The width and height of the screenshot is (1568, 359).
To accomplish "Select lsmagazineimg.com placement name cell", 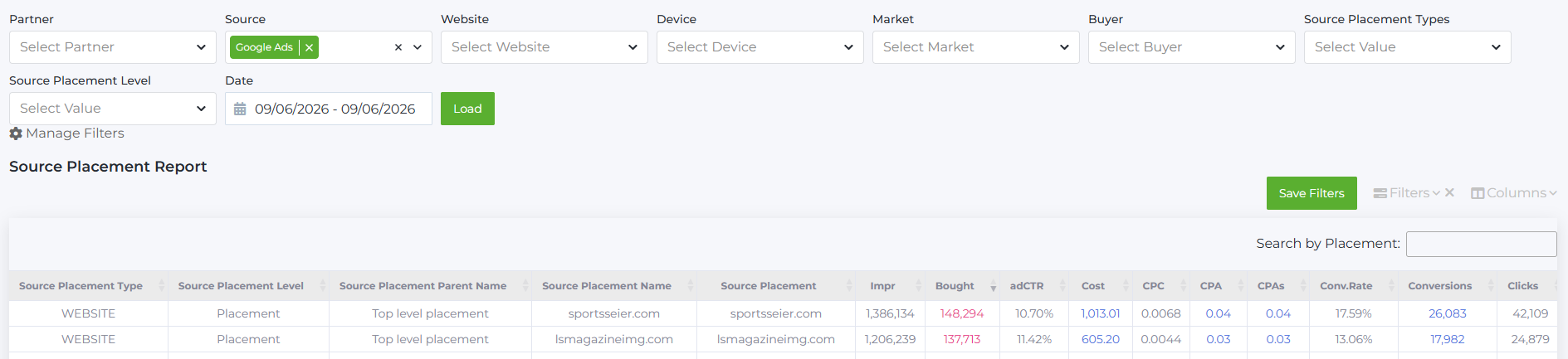I will pos(614,339).
